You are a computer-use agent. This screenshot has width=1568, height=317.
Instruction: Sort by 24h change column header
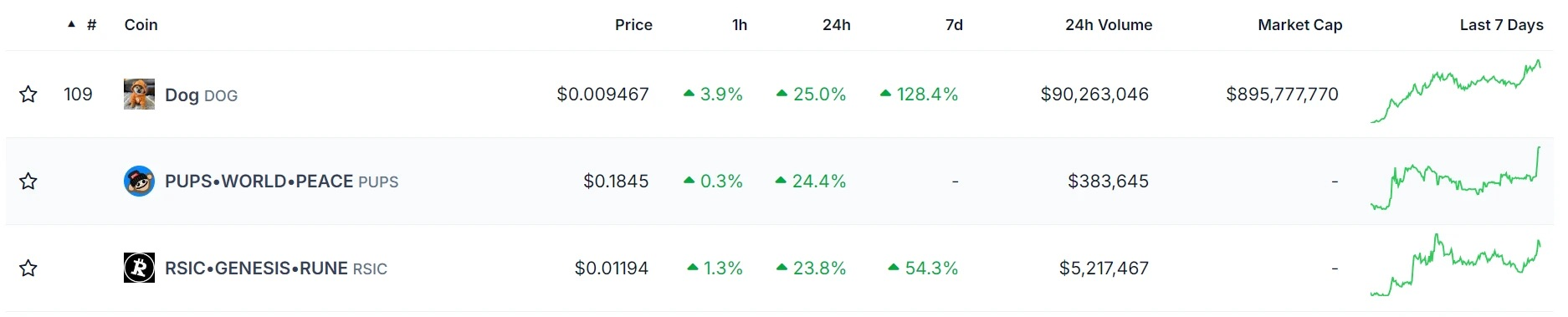pos(837,25)
